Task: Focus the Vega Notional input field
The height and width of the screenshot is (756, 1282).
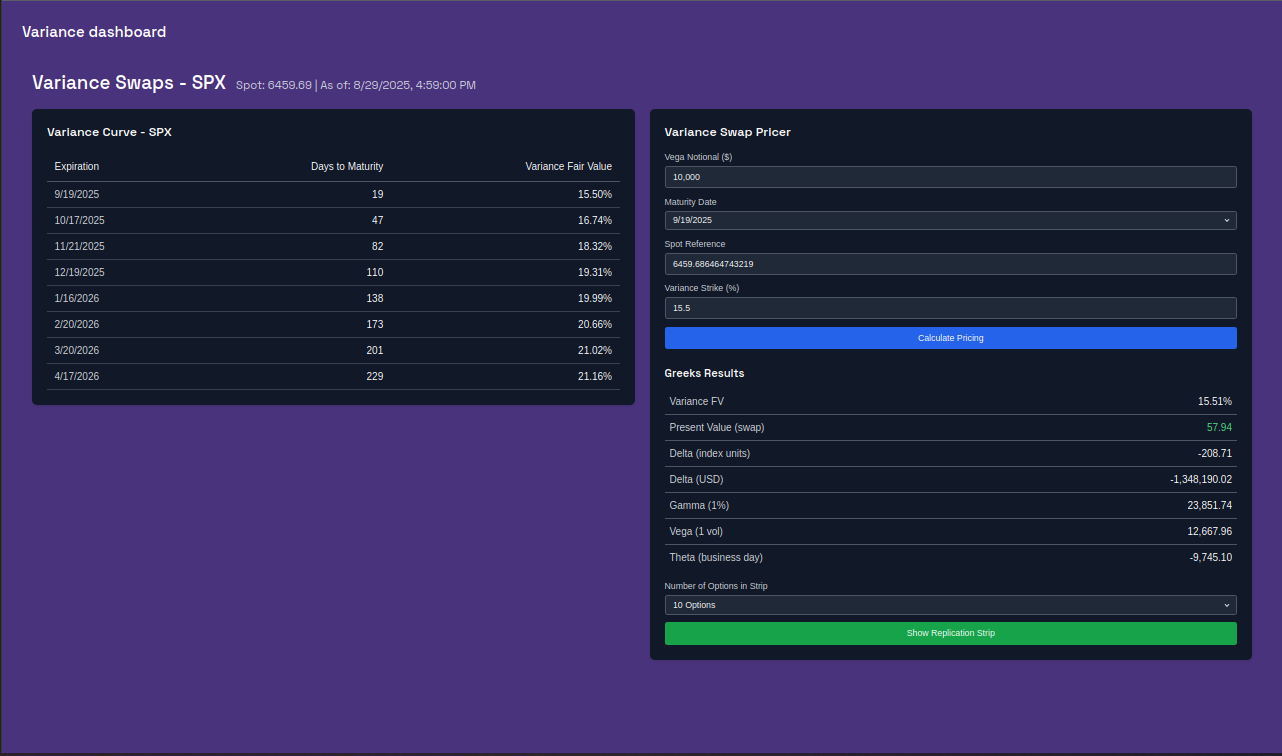Action: [950, 177]
